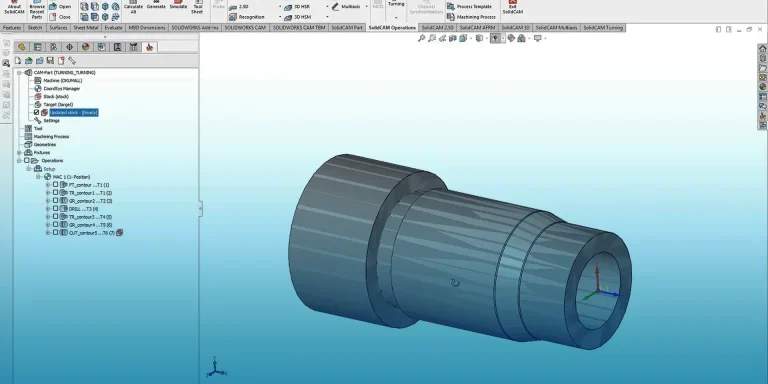The image size is (768, 384).
Task: Select Settings tree item
Action: [x=48, y=120]
